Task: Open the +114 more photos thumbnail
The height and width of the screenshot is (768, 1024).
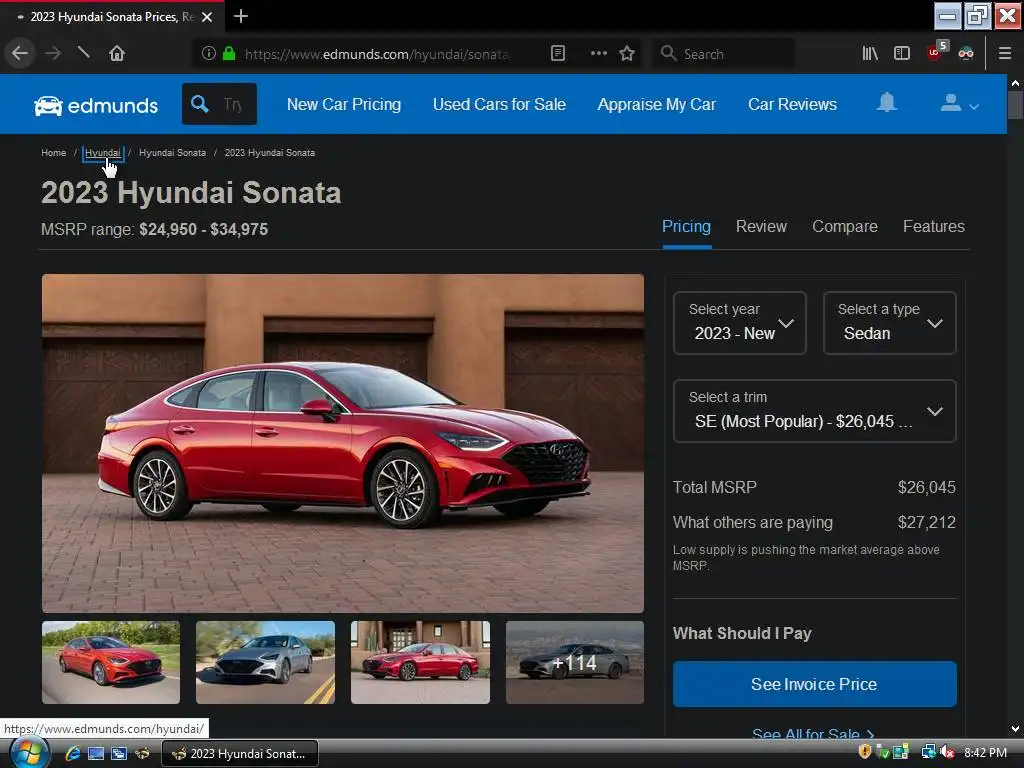Action: pos(575,662)
